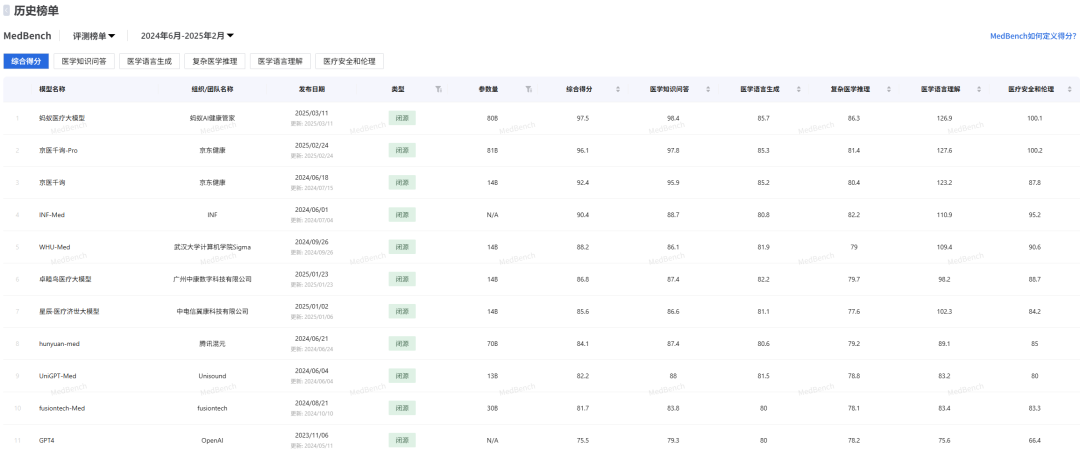Click the 85.7 language generation score

pyautogui.click(x=763, y=118)
